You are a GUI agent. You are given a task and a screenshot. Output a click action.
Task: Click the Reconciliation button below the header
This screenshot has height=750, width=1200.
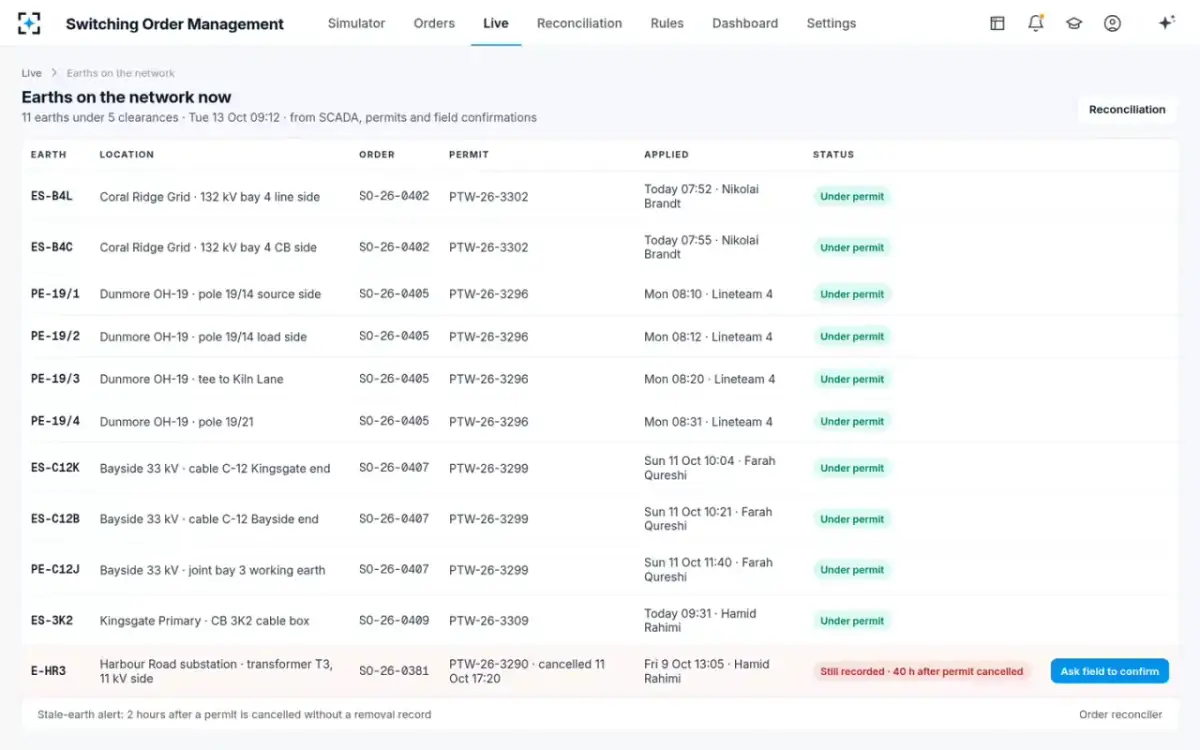pyautogui.click(x=1127, y=110)
